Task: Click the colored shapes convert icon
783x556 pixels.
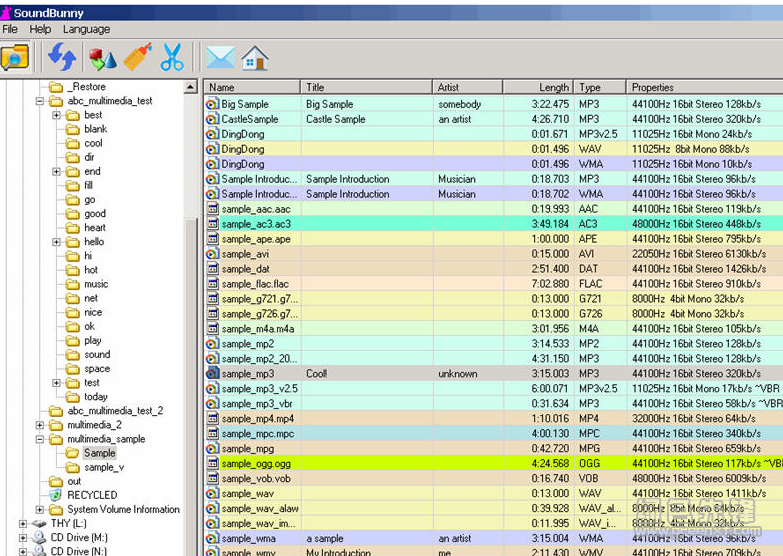Action: click(x=103, y=58)
